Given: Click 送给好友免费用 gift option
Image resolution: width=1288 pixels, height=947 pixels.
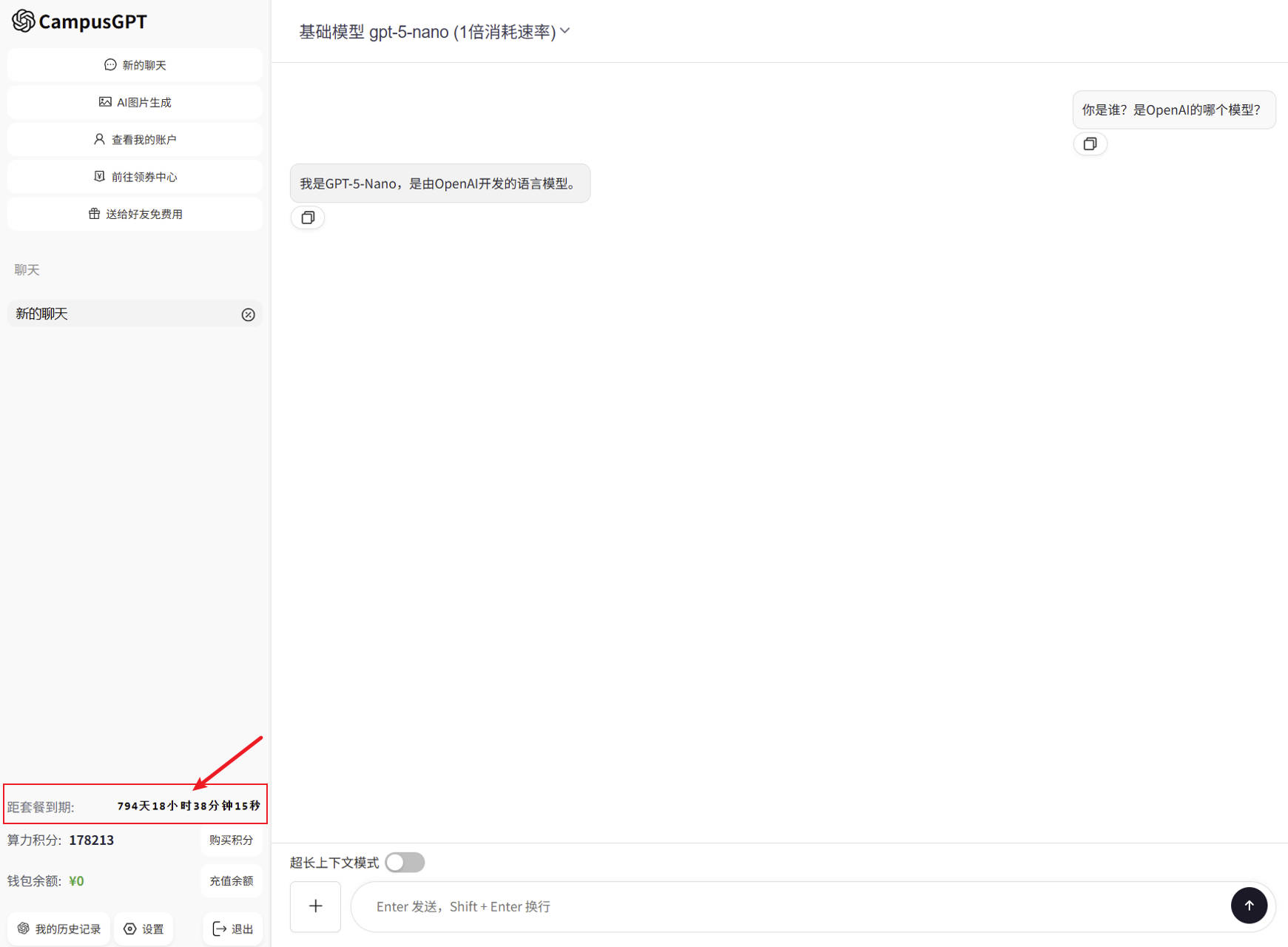Looking at the screenshot, I should pyautogui.click(x=135, y=214).
